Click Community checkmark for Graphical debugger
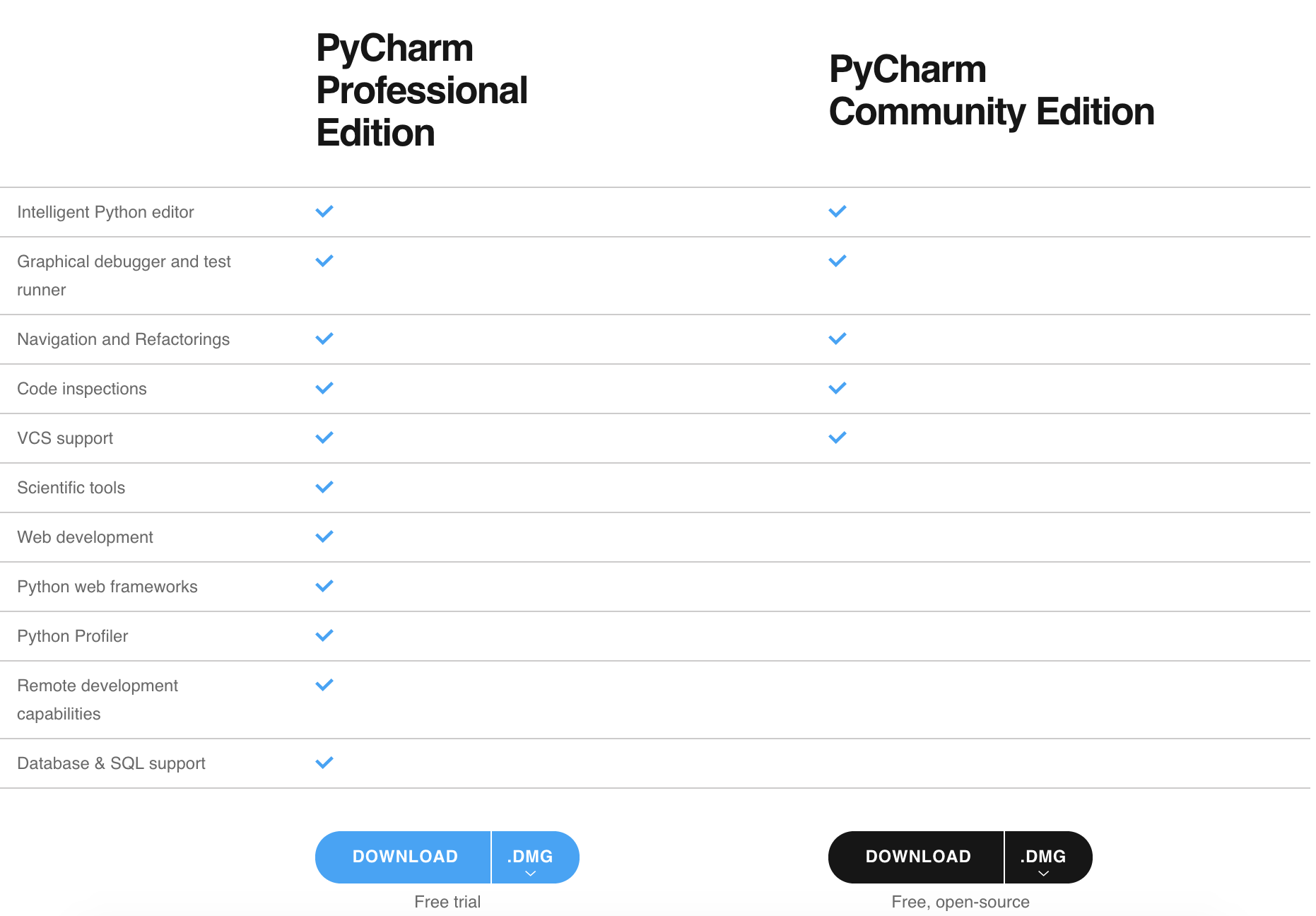1316x916 pixels. click(838, 261)
